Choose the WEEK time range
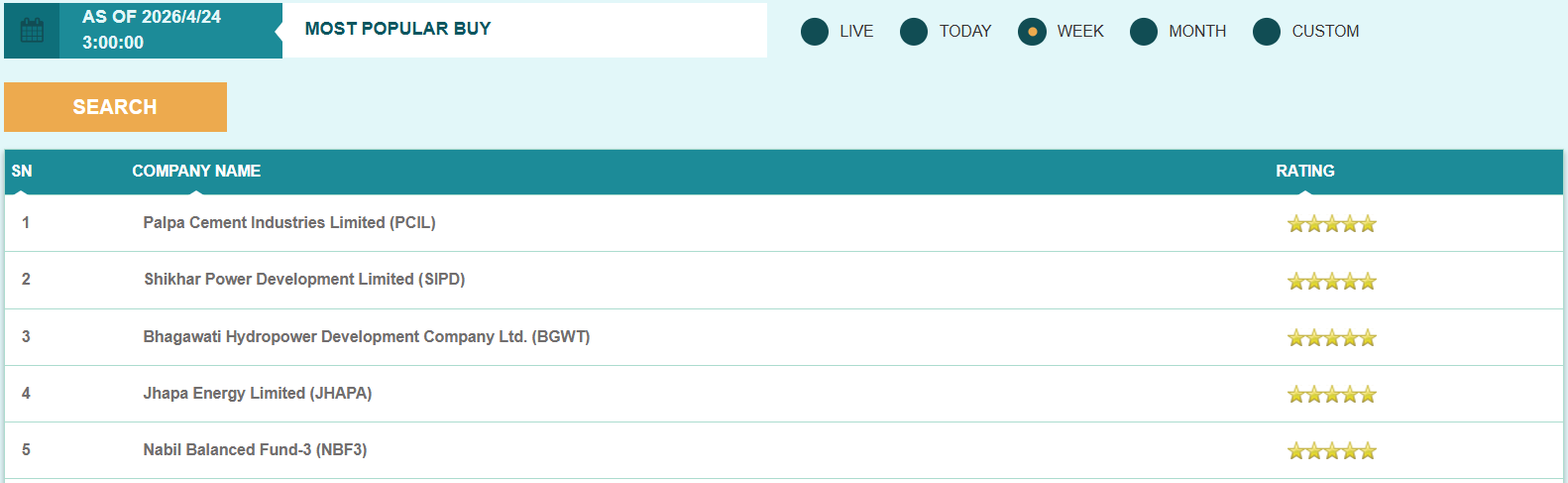Screen dimensions: 1568x483 pyautogui.click(x=1032, y=32)
